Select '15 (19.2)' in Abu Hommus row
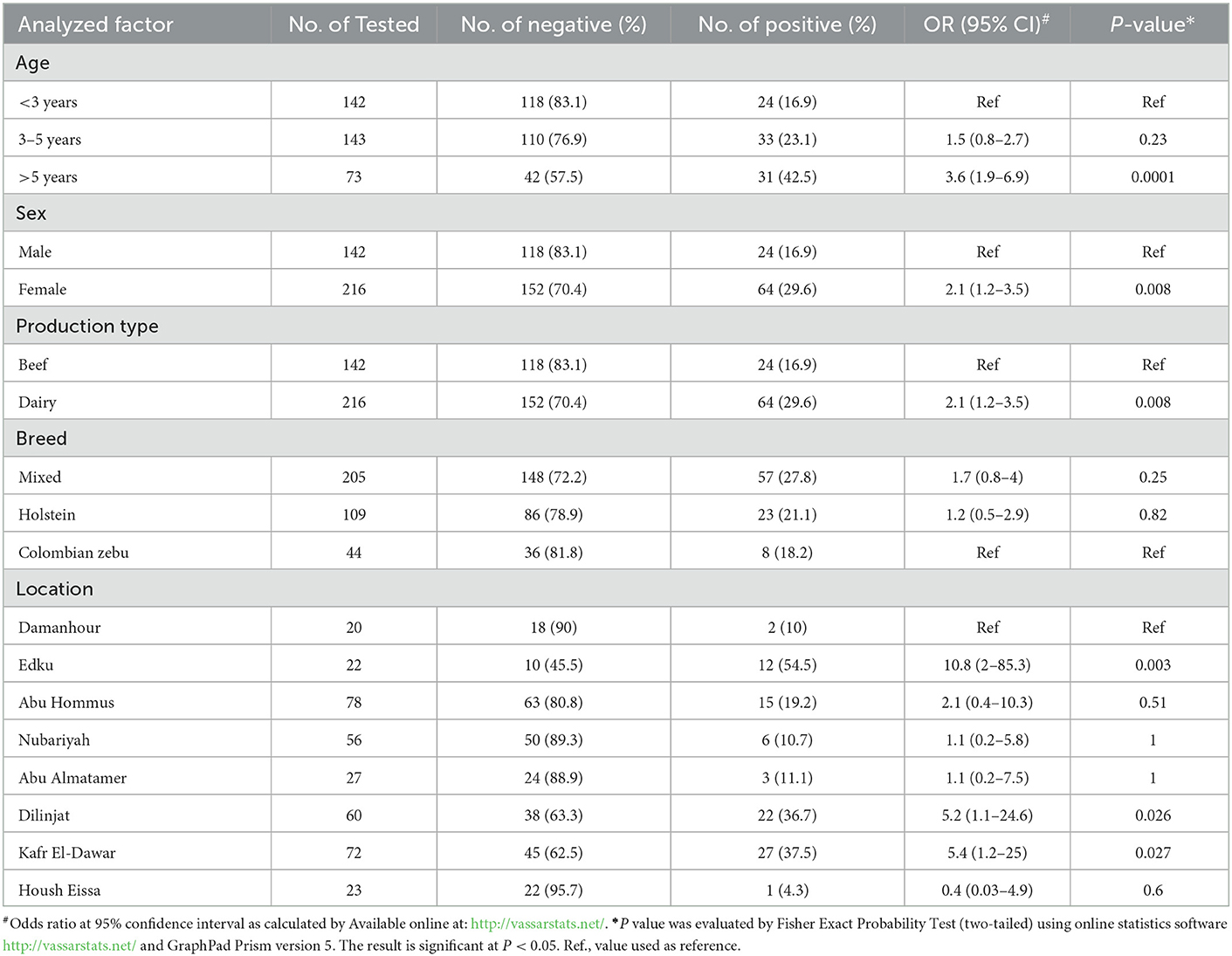The width and height of the screenshot is (1232, 956). click(787, 703)
